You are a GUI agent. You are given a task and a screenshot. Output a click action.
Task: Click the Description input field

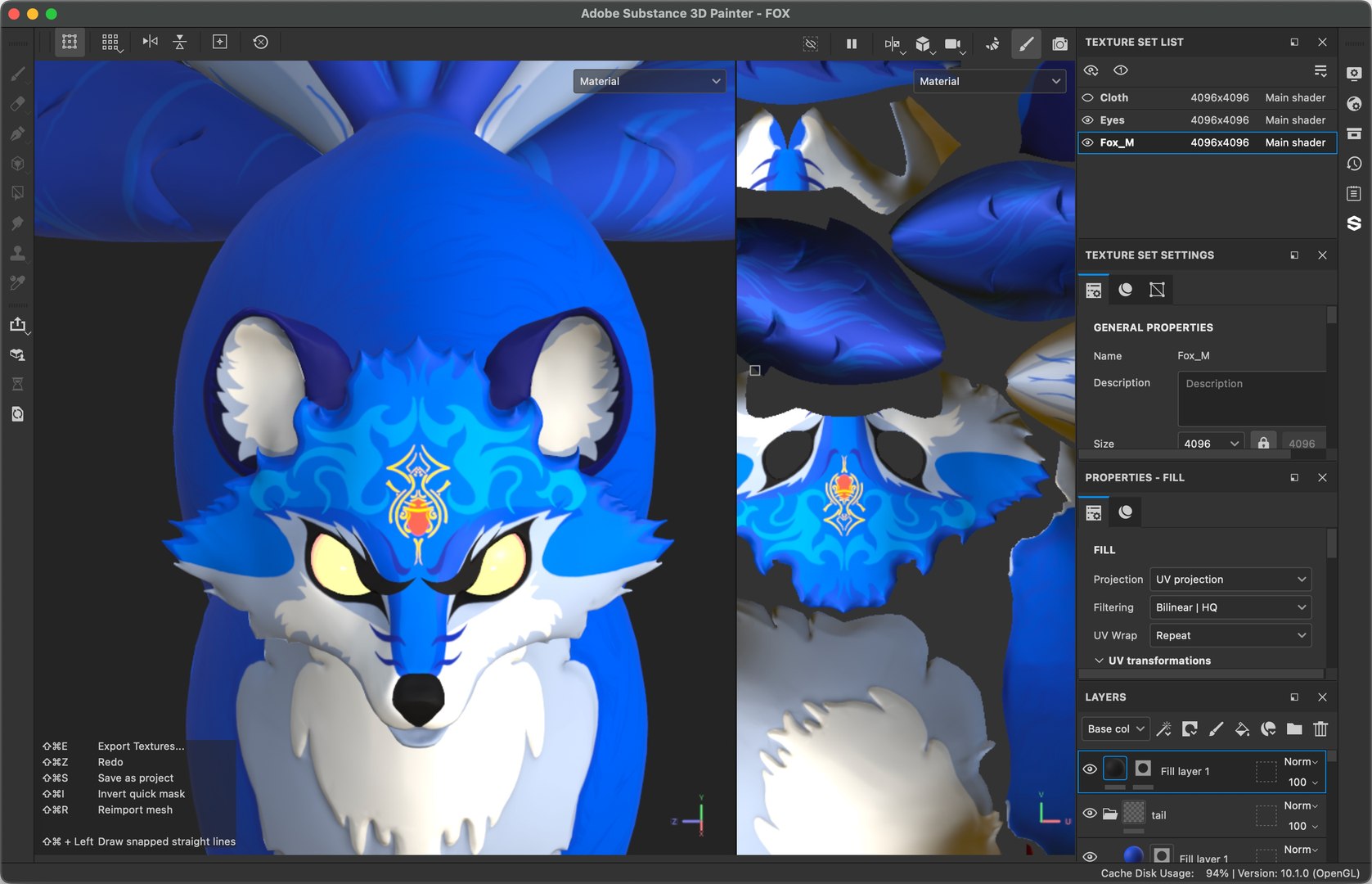pyautogui.click(x=1252, y=399)
